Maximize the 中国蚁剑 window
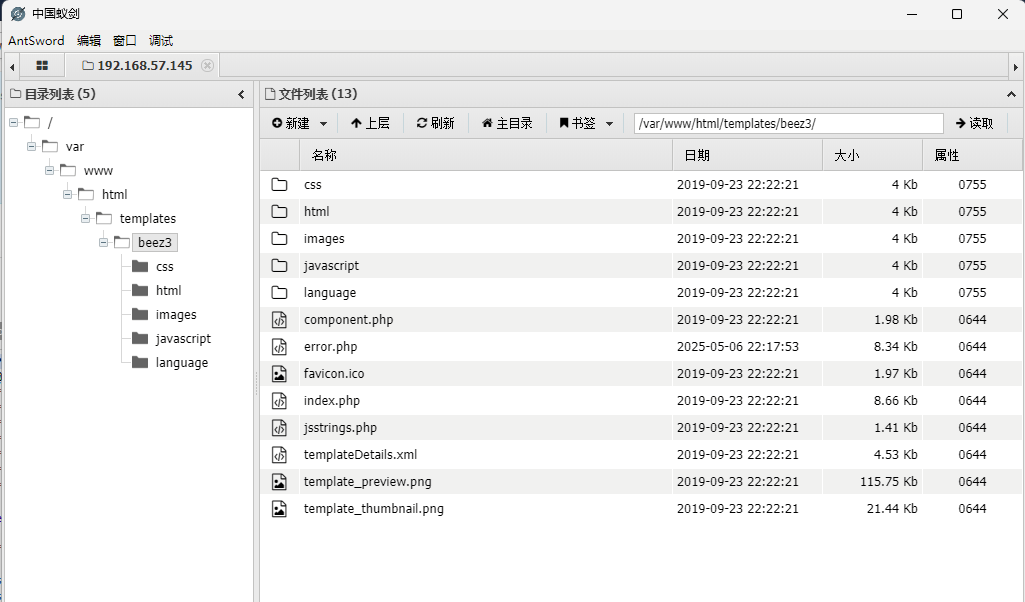1025x602 pixels. coord(956,14)
